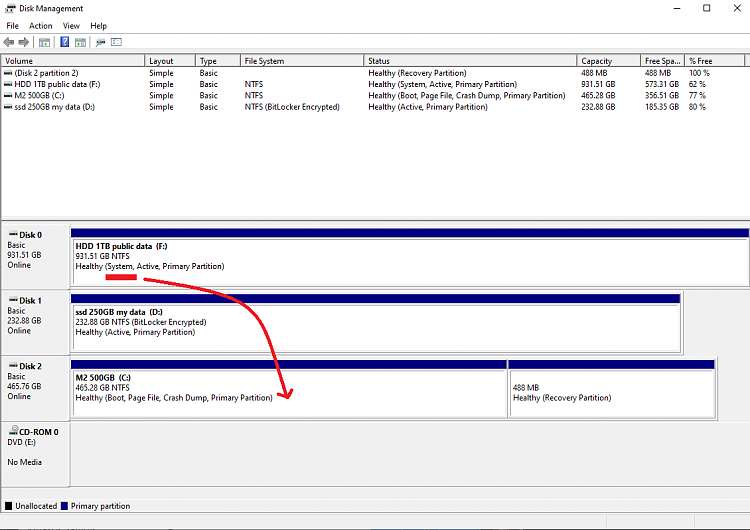Click Healthy (Recovery Partition) status in list

[417, 73]
